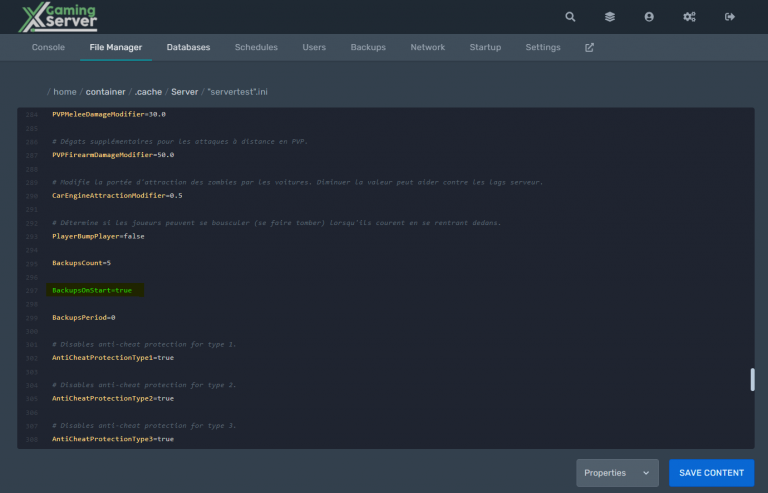768x493 pixels.
Task: Open the external link icon tab
Action: (589, 48)
